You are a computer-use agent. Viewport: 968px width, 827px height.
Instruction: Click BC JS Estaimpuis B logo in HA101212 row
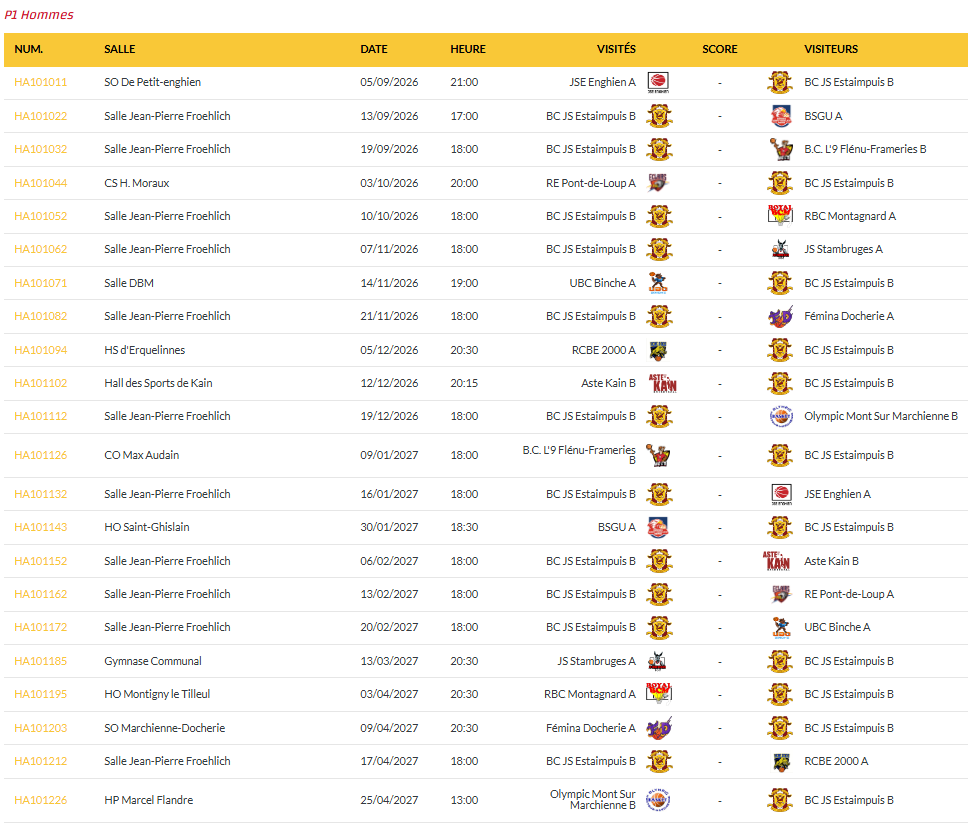coord(659,762)
